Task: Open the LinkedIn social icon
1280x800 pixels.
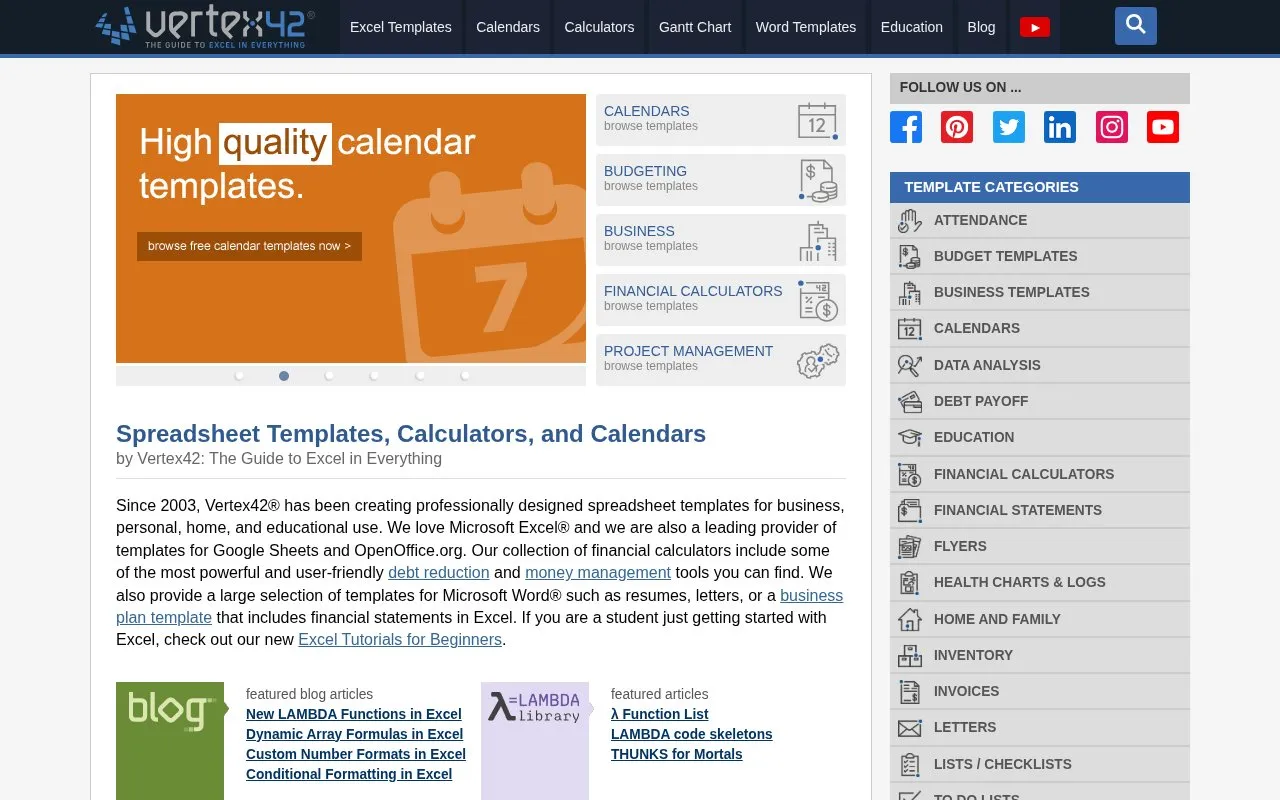Action: 1060,127
